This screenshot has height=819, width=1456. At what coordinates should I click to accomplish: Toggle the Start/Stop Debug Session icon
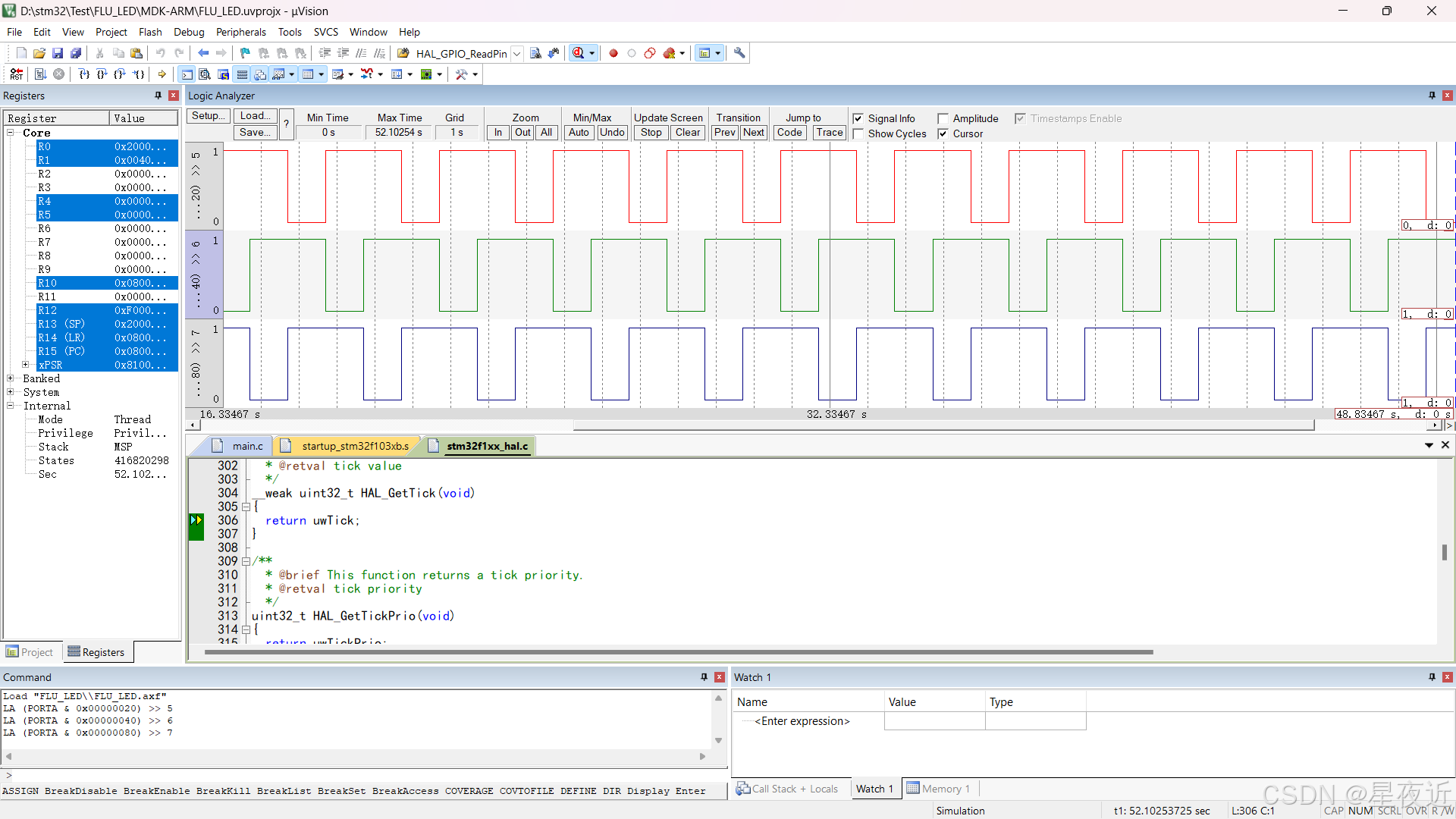tap(579, 53)
